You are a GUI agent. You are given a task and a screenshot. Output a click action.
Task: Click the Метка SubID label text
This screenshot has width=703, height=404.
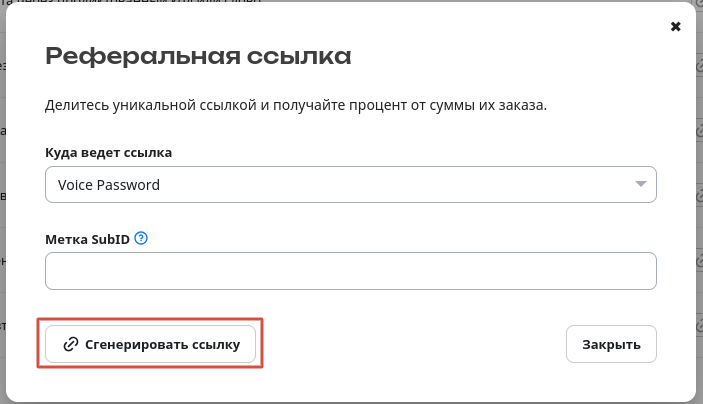click(87, 239)
